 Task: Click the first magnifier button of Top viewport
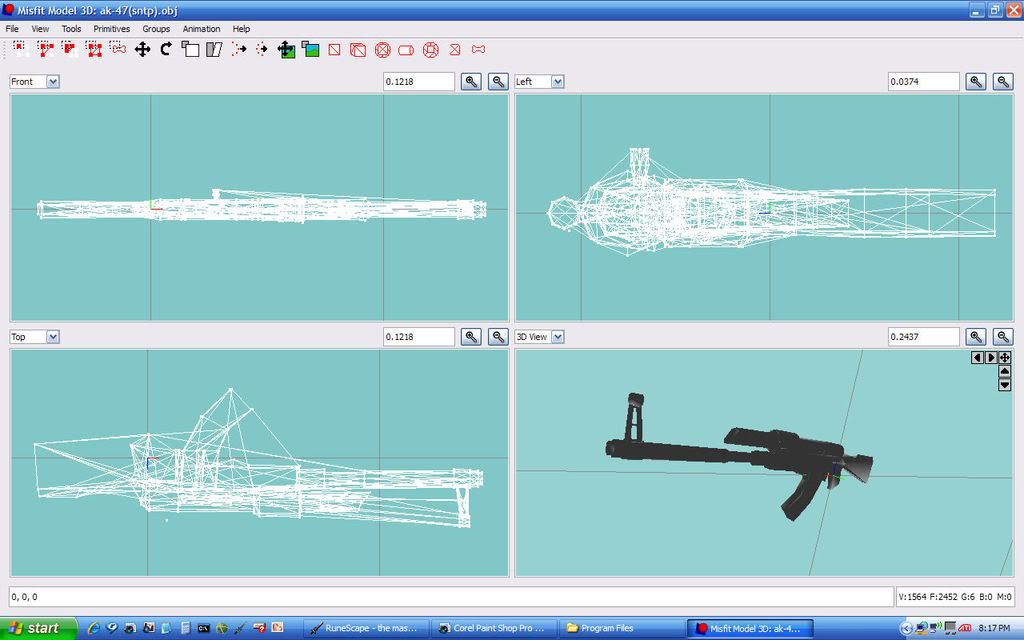pyautogui.click(x=472, y=337)
